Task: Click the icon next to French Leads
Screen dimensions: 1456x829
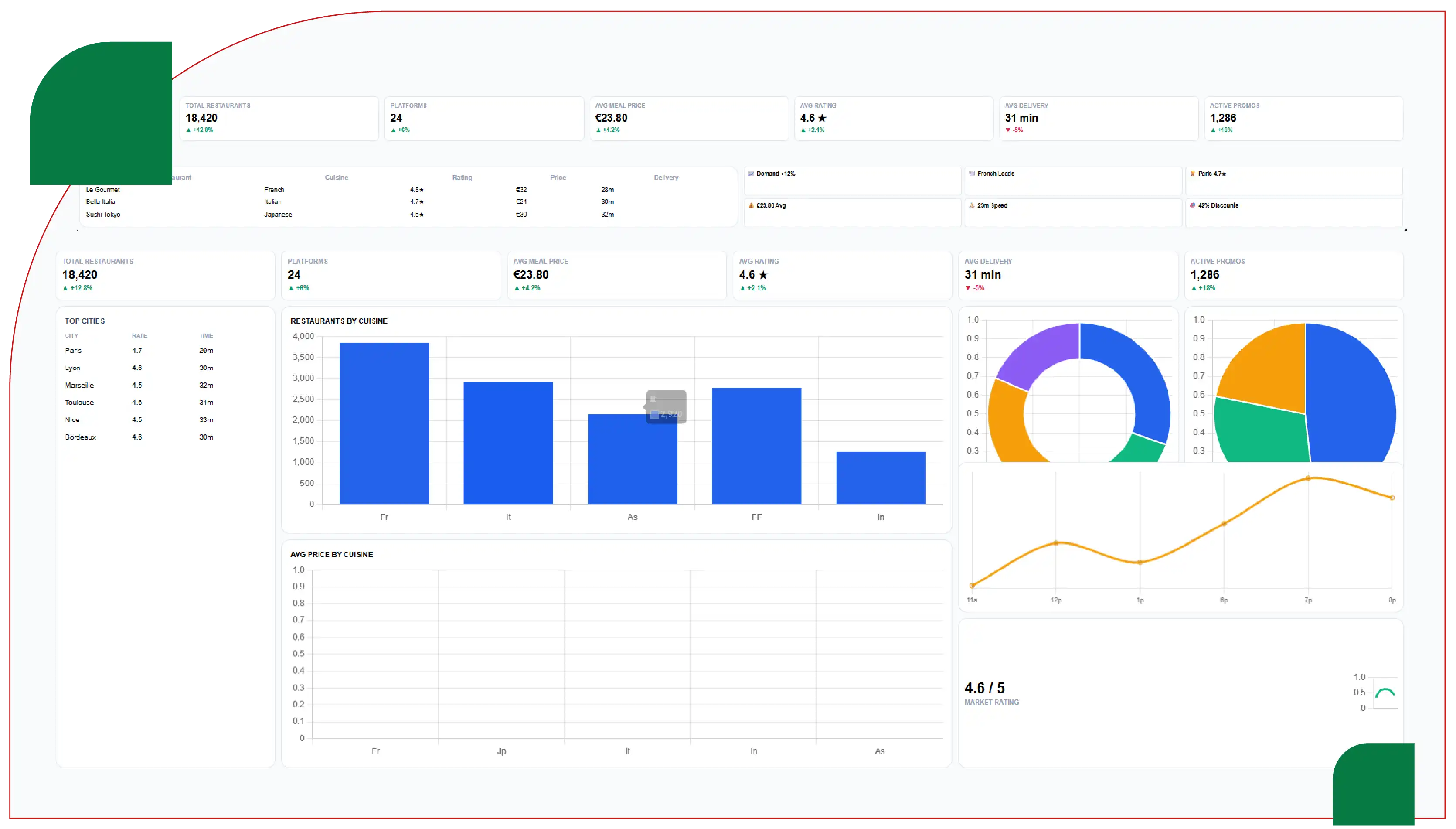Action: [x=972, y=174]
